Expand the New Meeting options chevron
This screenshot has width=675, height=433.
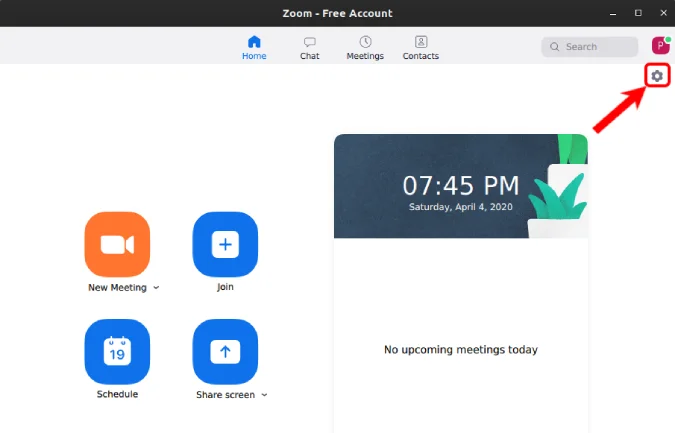[x=156, y=288]
